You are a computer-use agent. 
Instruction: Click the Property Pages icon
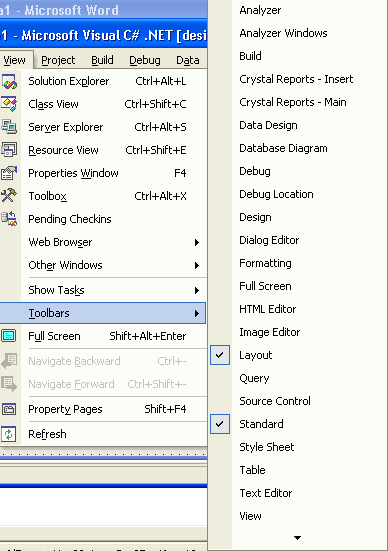pos(9,409)
